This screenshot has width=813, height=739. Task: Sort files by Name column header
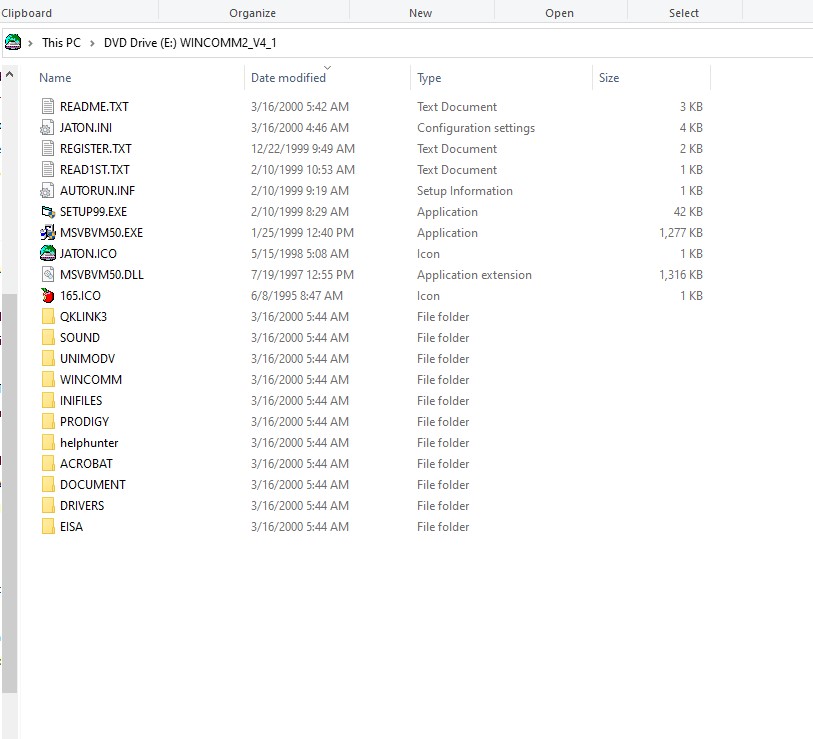[55, 78]
